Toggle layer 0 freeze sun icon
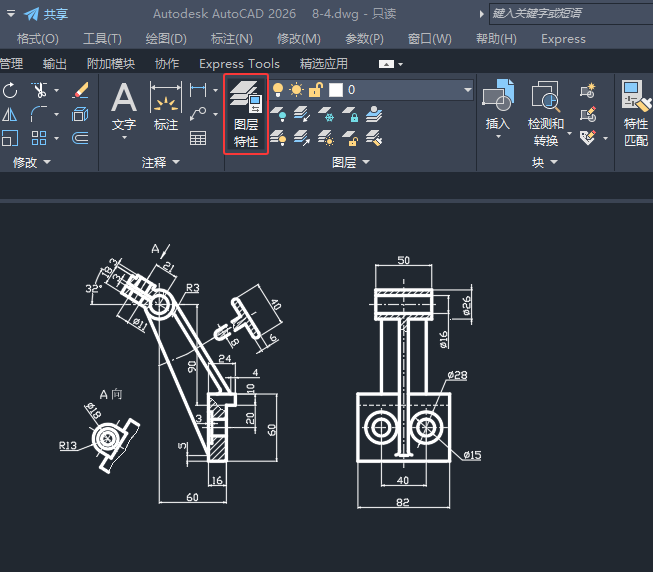This screenshot has height=572, width=653. 297,90
